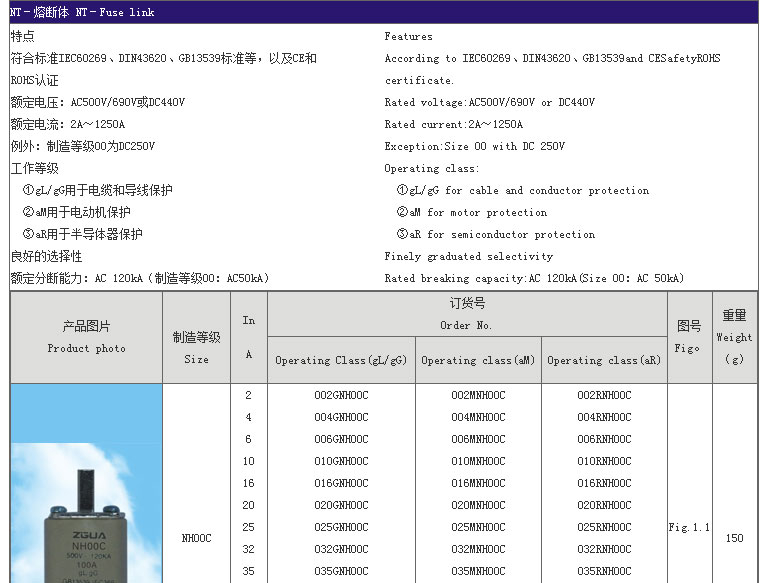Viewport: 768px width, 583px height.
Task: Click order number 016GNH00C
Action: pos(341,484)
